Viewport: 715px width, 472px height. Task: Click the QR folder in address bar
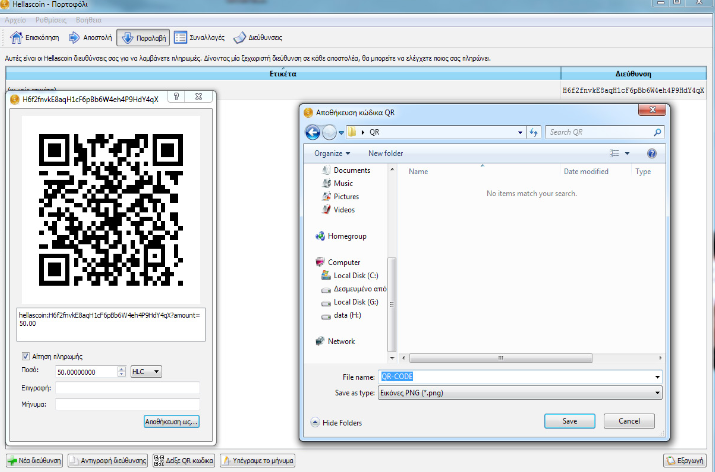(x=374, y=132)
